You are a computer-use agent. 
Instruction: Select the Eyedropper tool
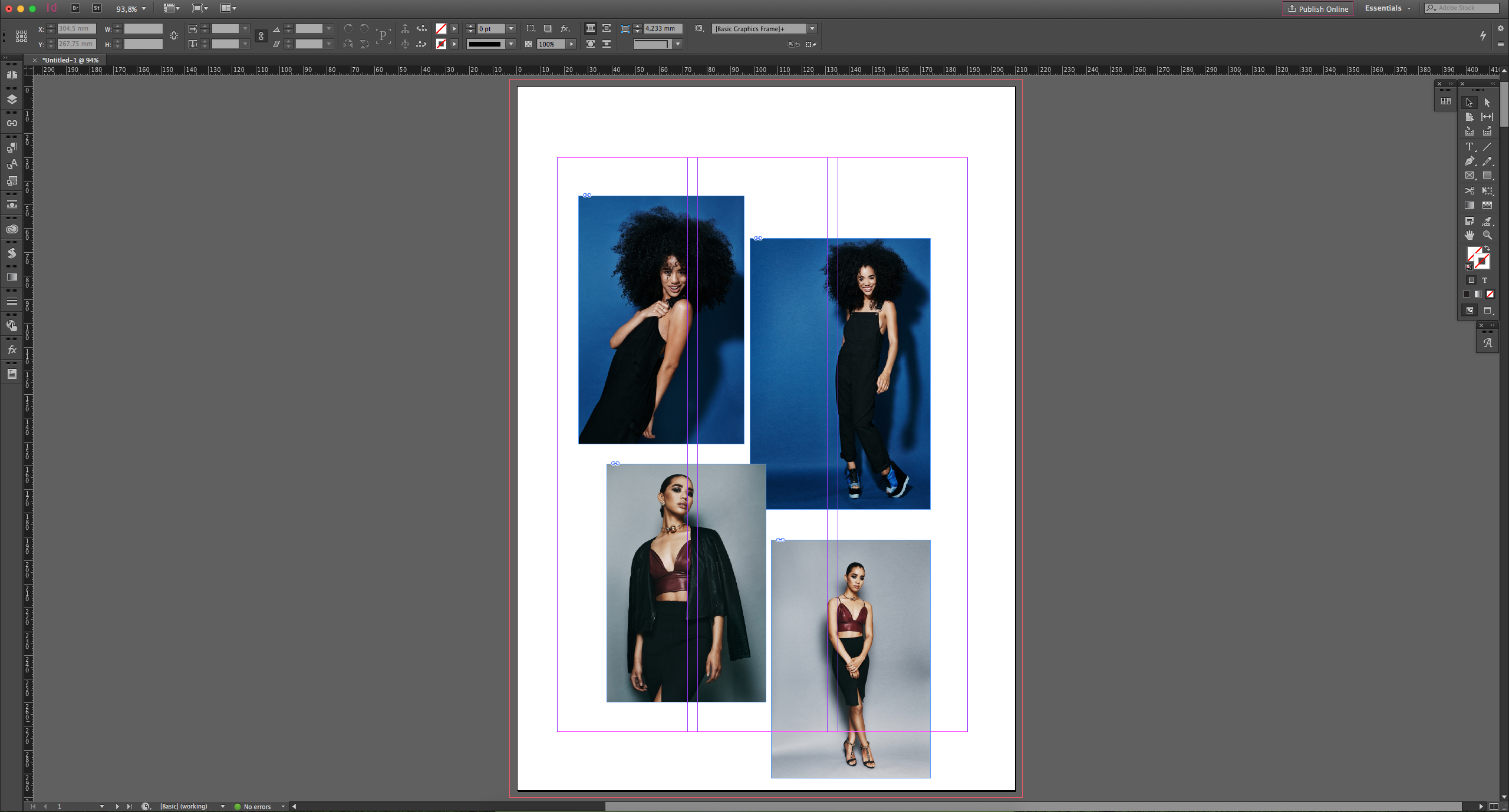pyautogui.click(x=1487, y=221)
